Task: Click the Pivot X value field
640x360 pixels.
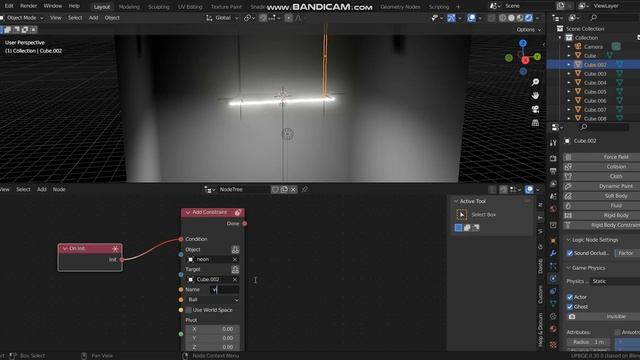Action: (x=212, y=329)
